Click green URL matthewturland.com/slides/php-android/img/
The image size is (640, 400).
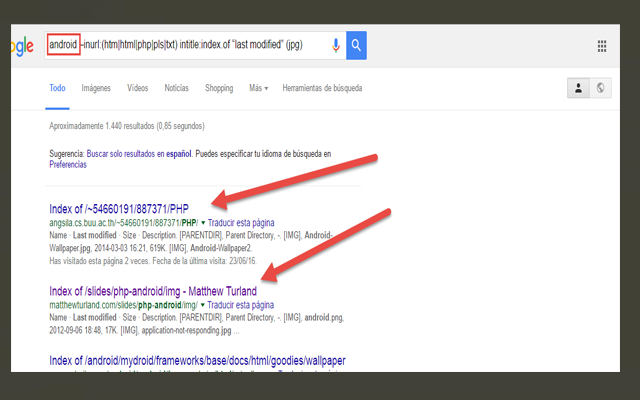coord(123,305)
